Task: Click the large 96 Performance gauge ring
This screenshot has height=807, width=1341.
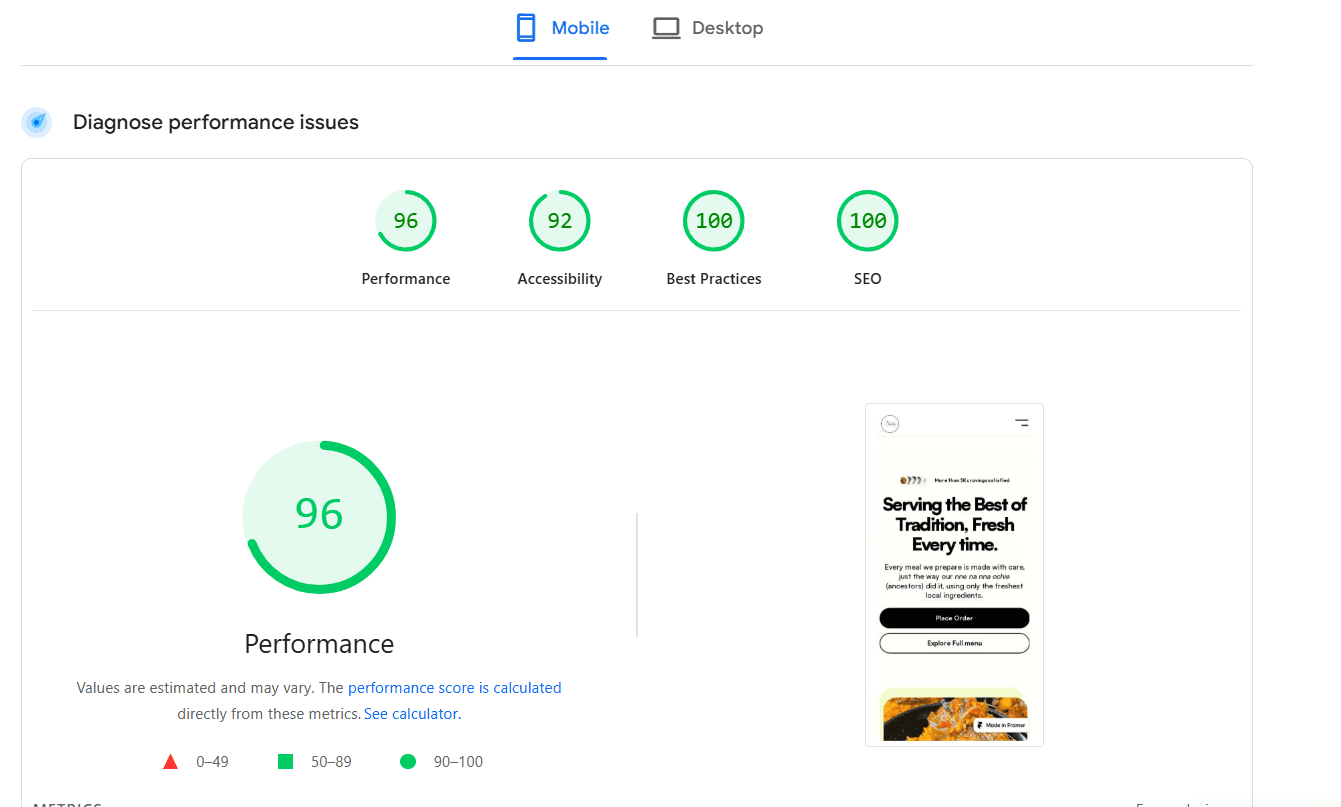Action: pyautogui.click(x=319, y=517)
